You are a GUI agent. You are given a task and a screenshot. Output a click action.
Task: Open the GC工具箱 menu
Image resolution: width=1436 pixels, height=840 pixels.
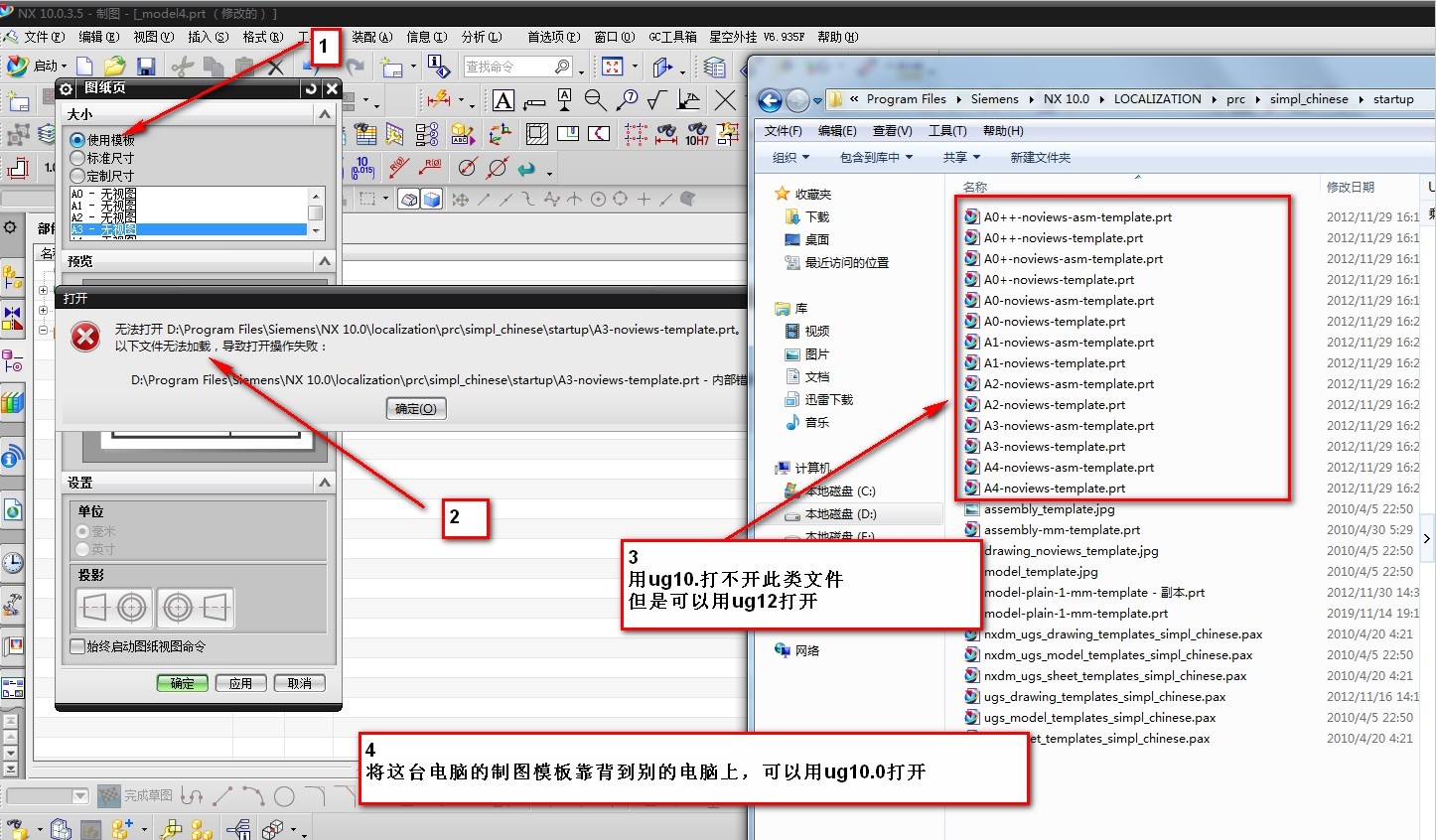672,37
